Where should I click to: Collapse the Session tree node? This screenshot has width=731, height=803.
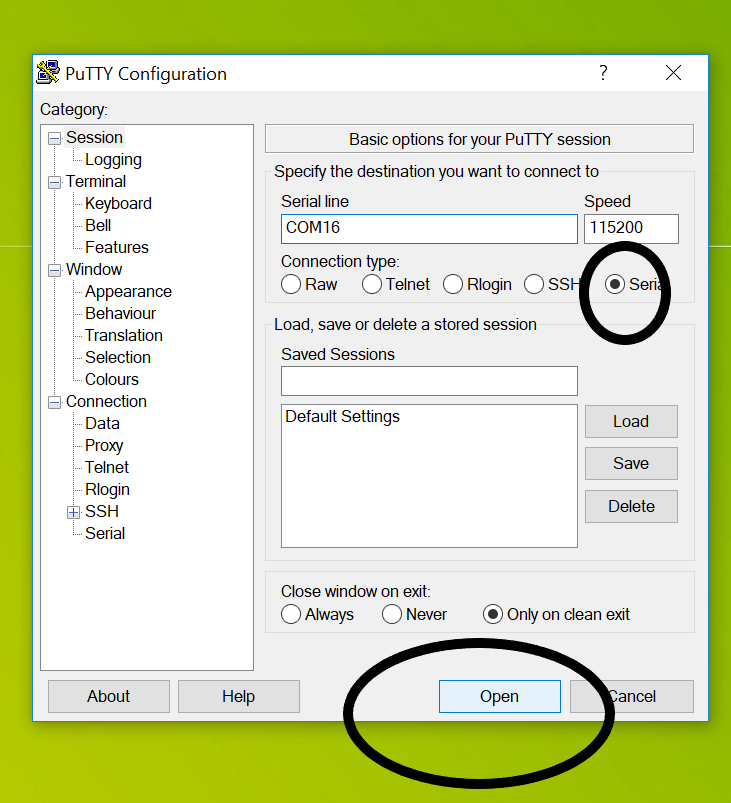[x=54, y=138]
